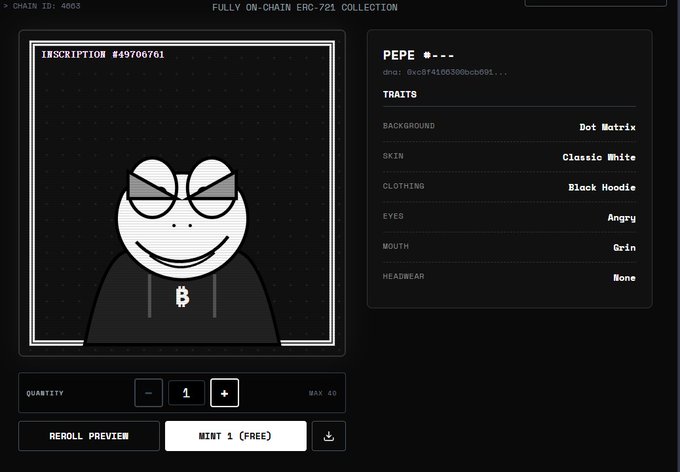Image resolution: width=680 pixels, height=472 pixels.
Task: Click the Pepe NFT preview image
Action: click(182, 193)
